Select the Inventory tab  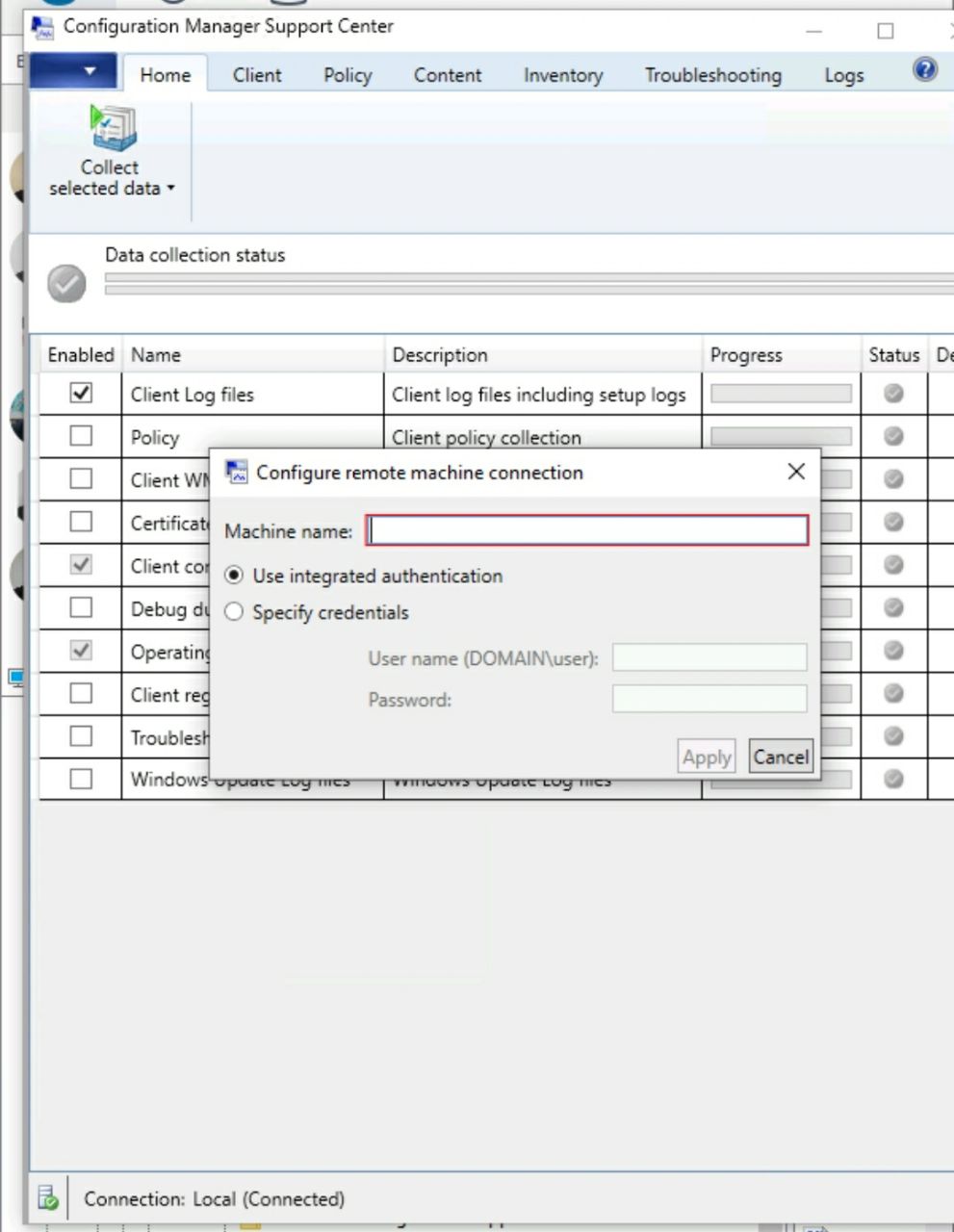(563, 75)
